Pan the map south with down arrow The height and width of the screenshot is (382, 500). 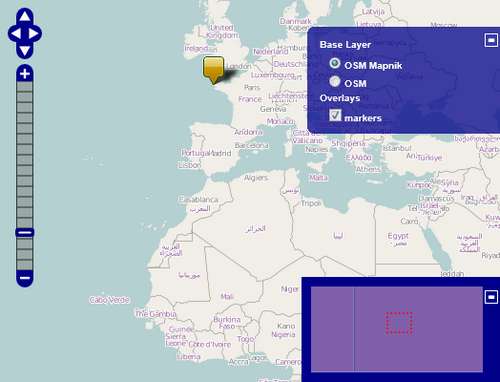click(x=25, y=51)
